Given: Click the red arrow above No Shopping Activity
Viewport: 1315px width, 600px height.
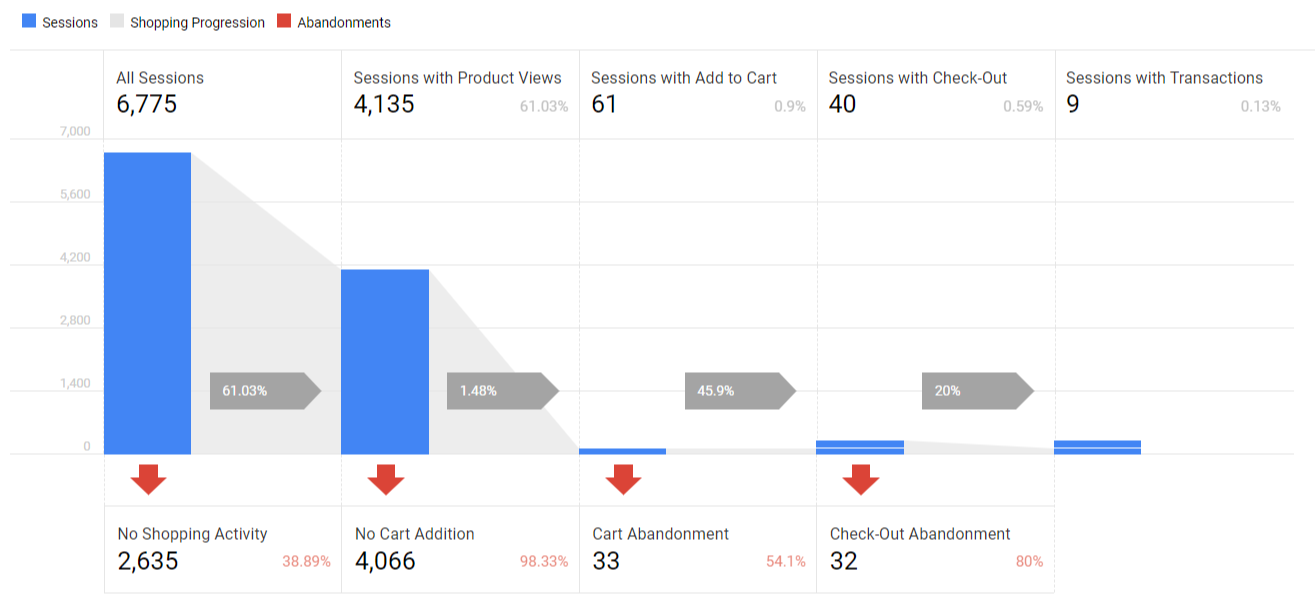Looking at the screenshot, I should (x=148, y=479).
